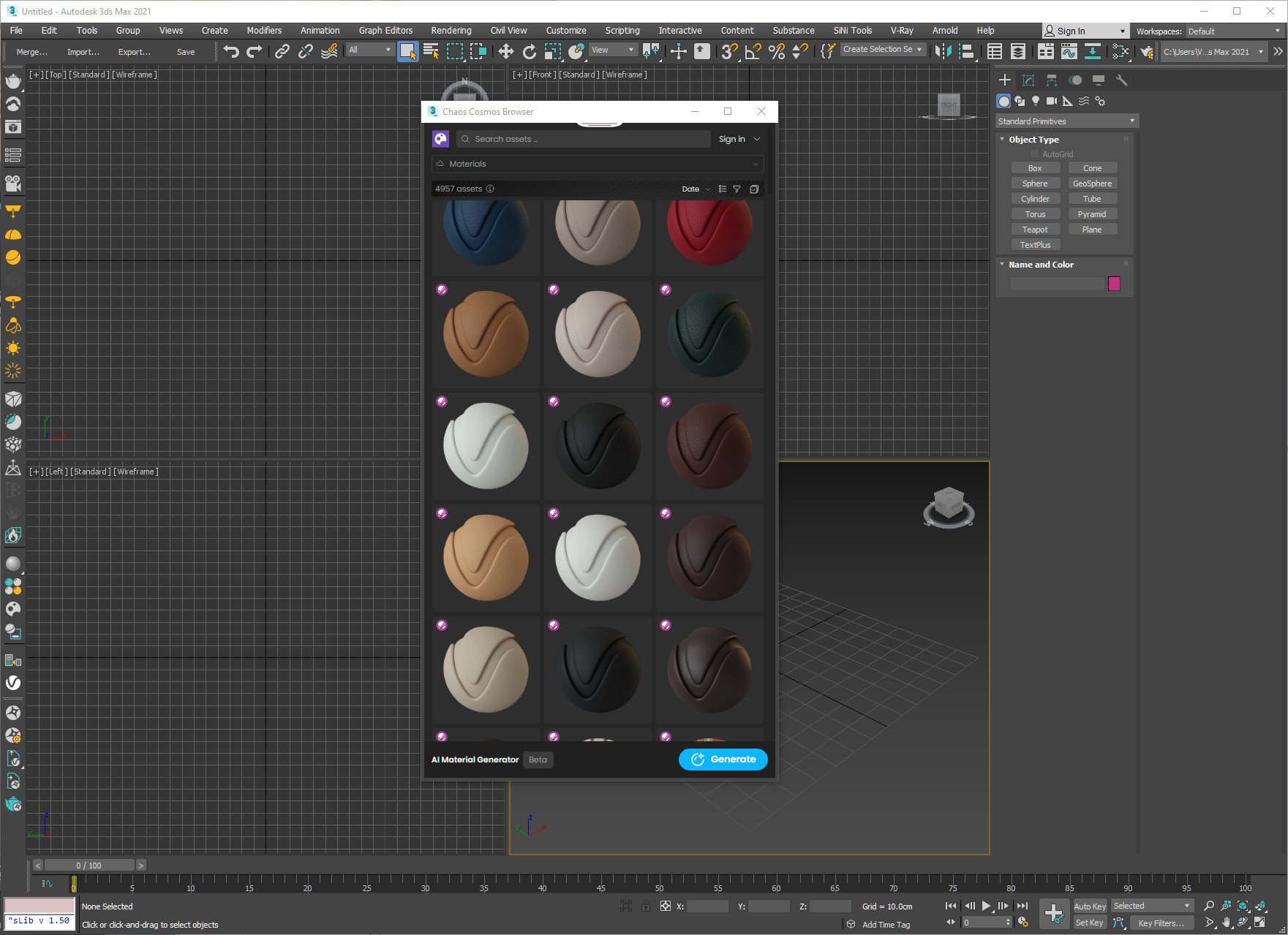Open the Scripting menu
The image size is (1288, 935).
(x=622, y=31)
